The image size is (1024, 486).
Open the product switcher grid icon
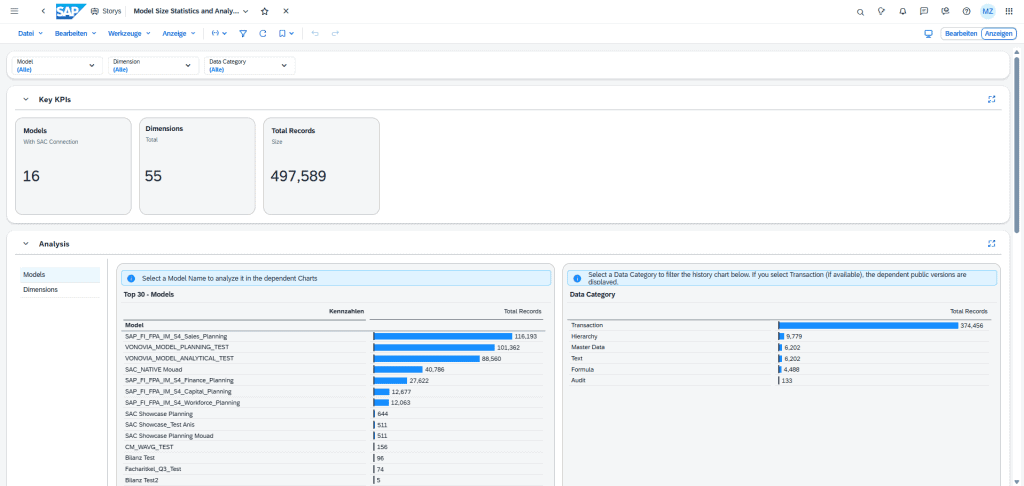pos(1008,11)
